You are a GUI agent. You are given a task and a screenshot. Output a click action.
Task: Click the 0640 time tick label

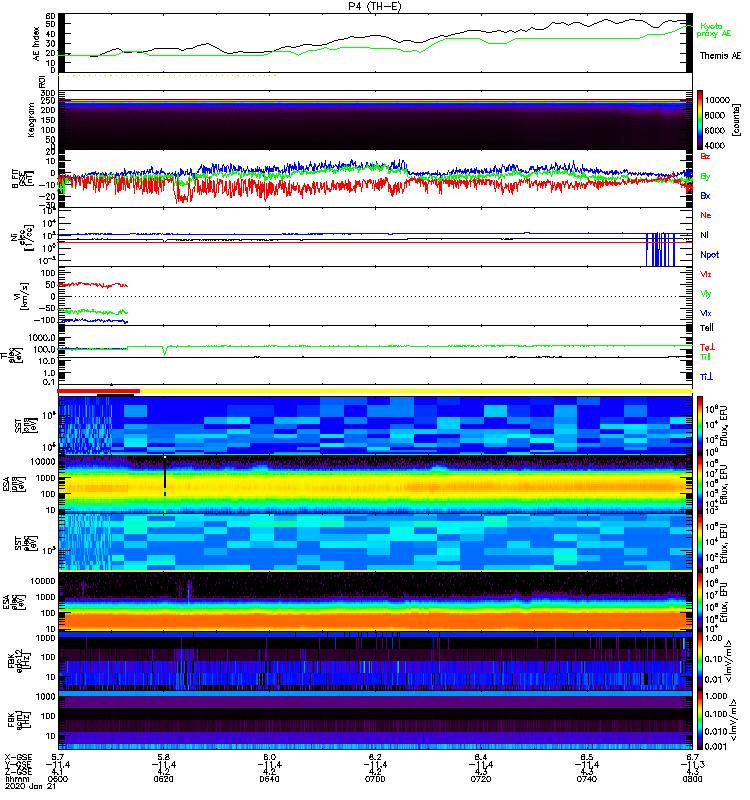(269, 779)
